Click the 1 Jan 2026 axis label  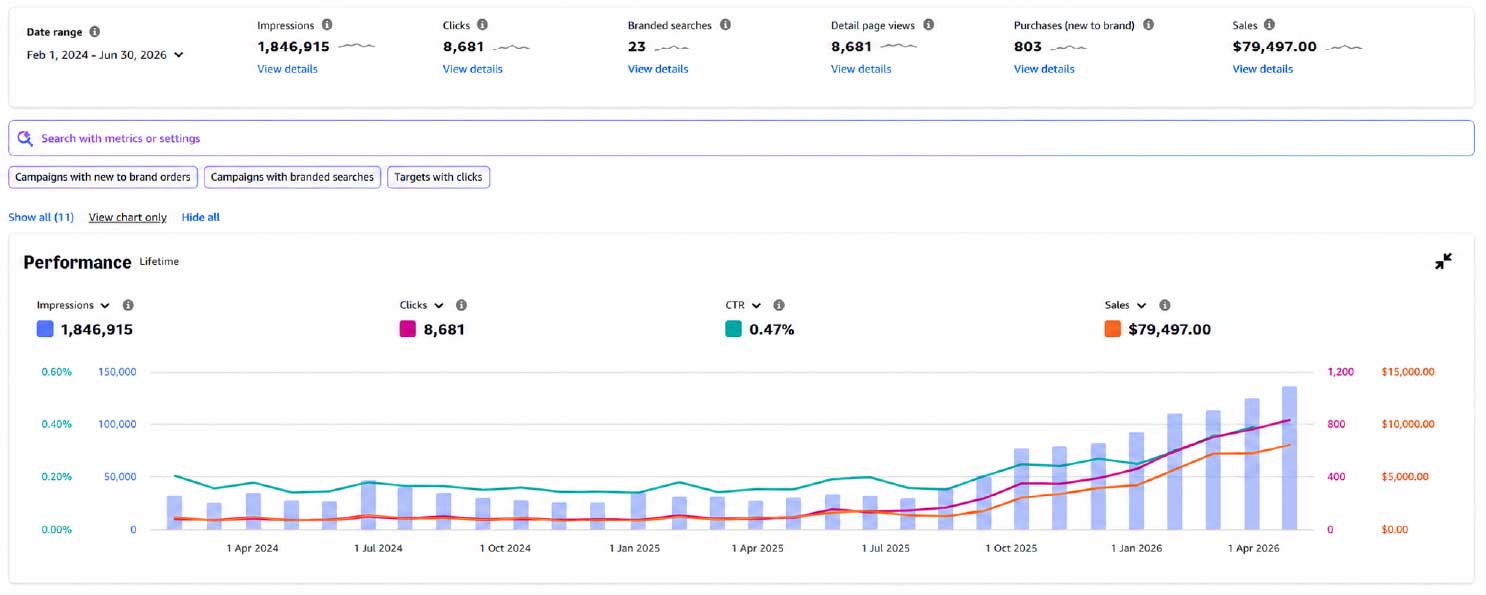click(x=1137, y=548)
